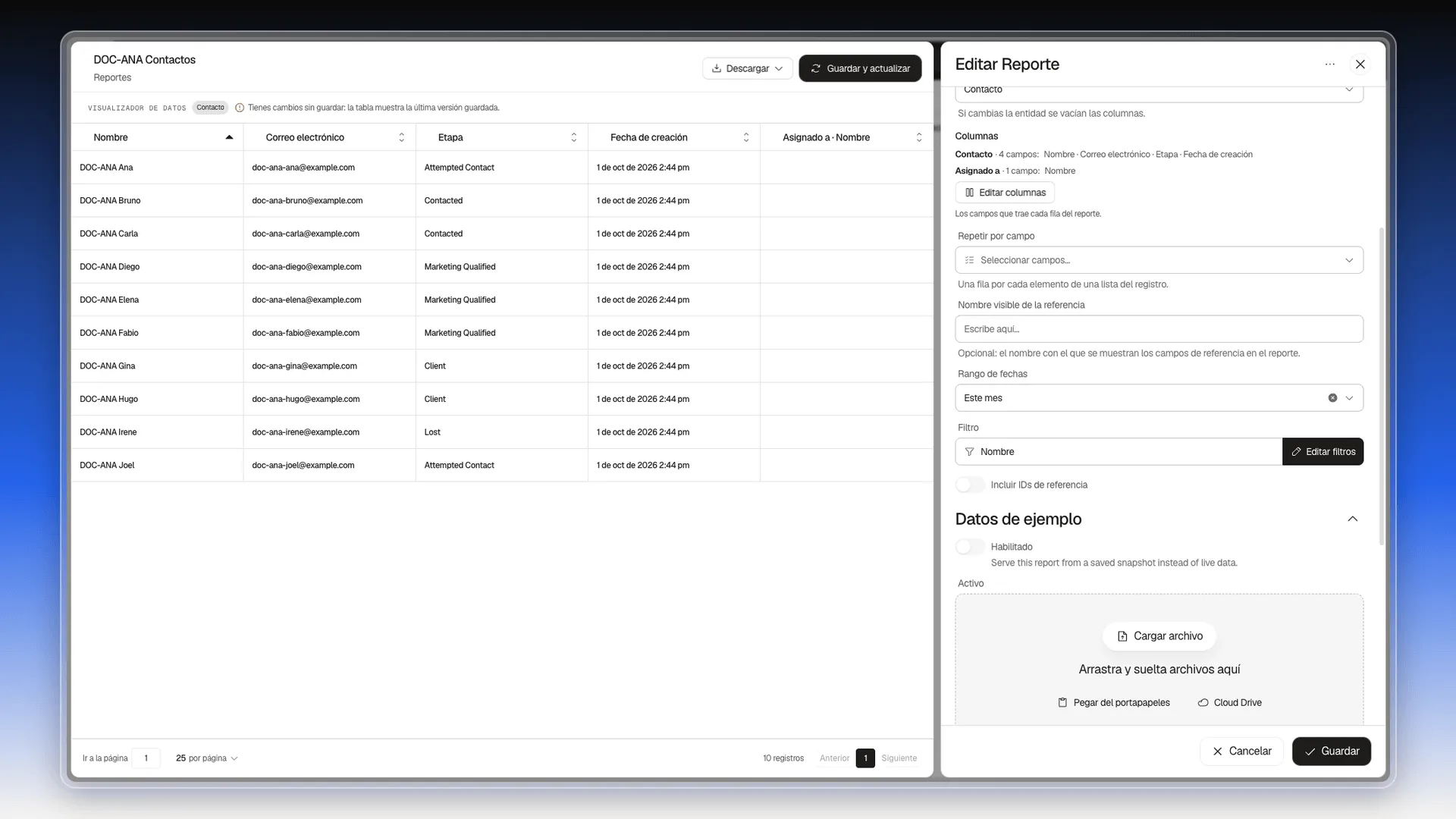The height and width of the screenshot is (819, 1456).
Task: Change the 25 por página setting
Action: pyautogui.click(x=206, y=758)
